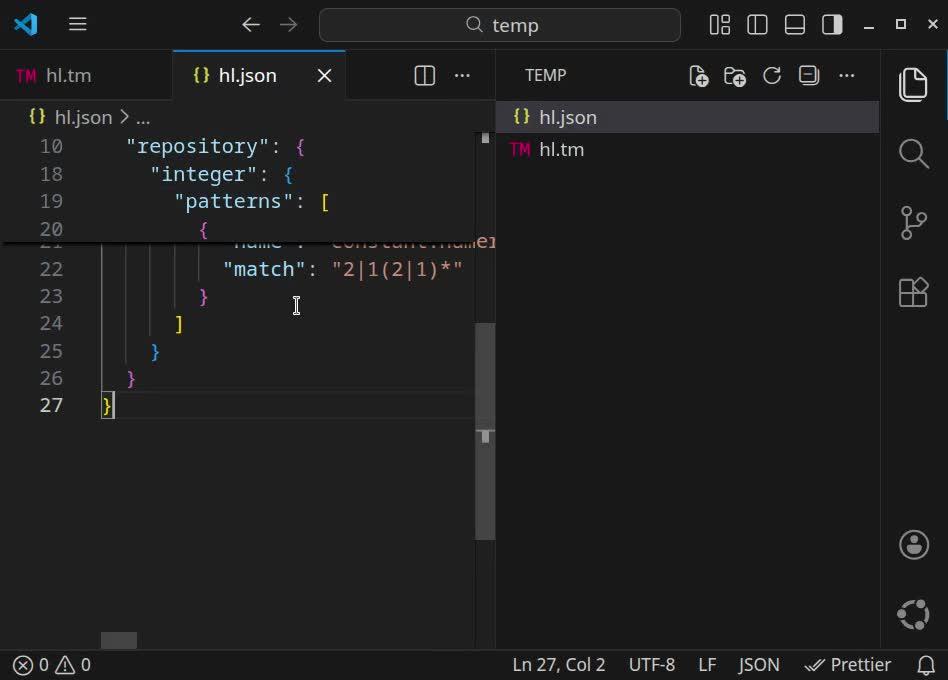The width and height of the screenshot is (948, 680).
Task: Open the application hamburger menu
Action: (77, 24)
